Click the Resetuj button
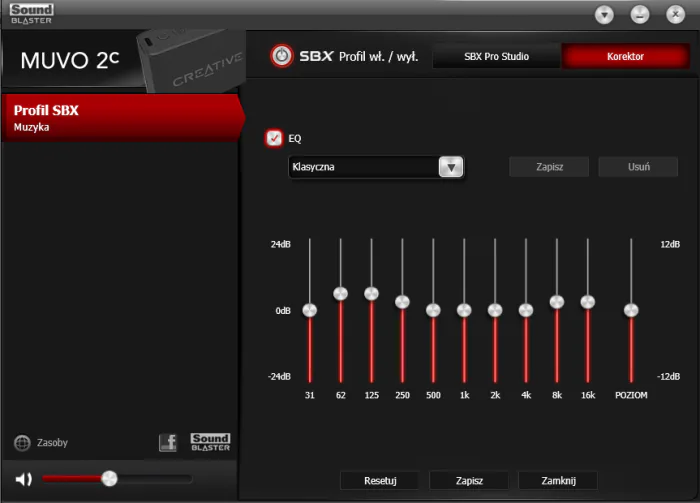Viewport: 700px width, 503px height. click(x=380, y=481)
